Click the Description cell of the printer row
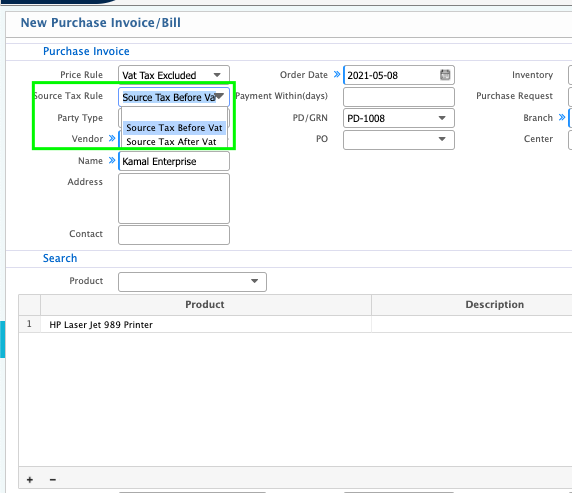Image resolution: width=572 pixels, height=493 pixels. tap(472, 324)
